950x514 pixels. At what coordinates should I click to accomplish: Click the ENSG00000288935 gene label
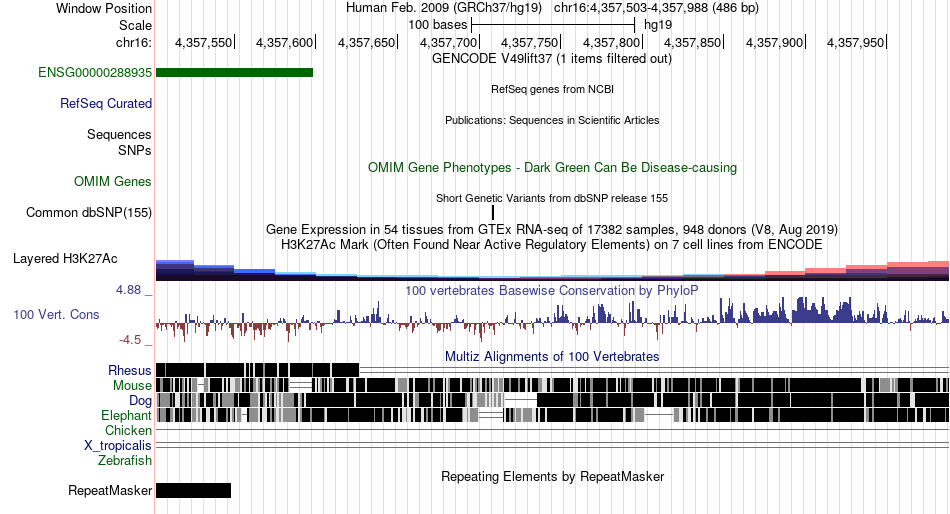[x=95, y=73]
